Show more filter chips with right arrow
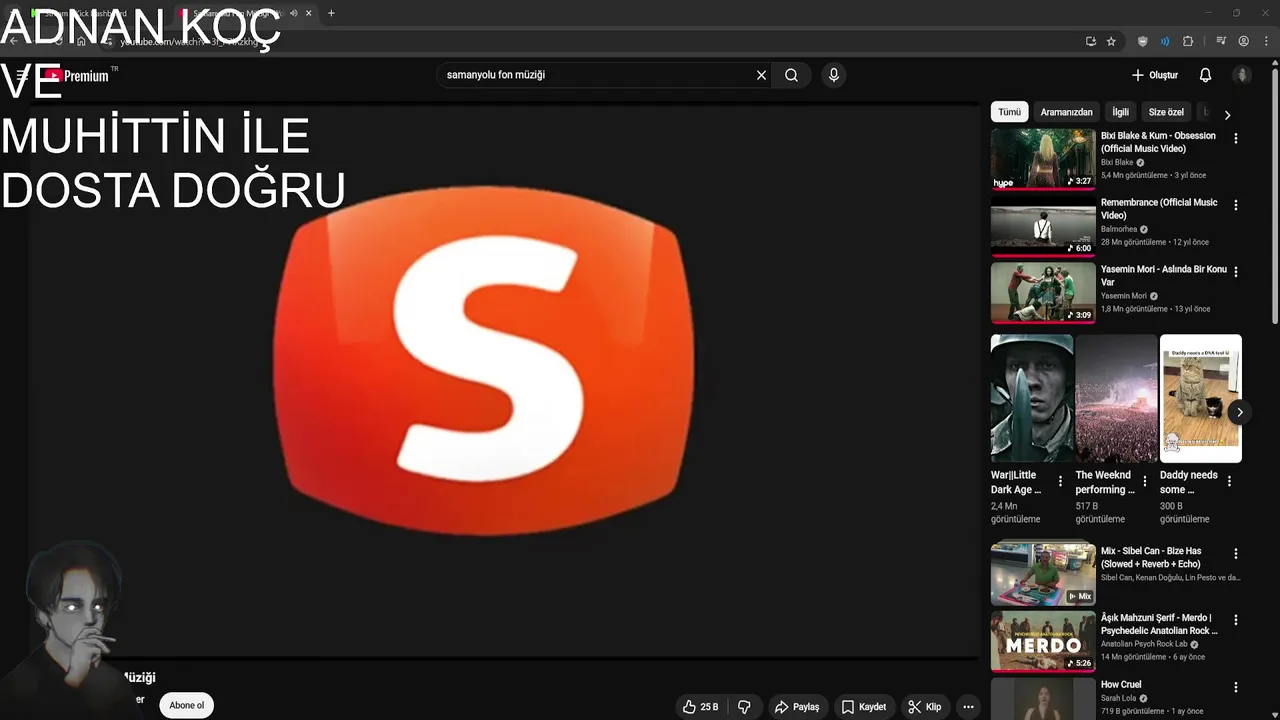 (1227, 114)
